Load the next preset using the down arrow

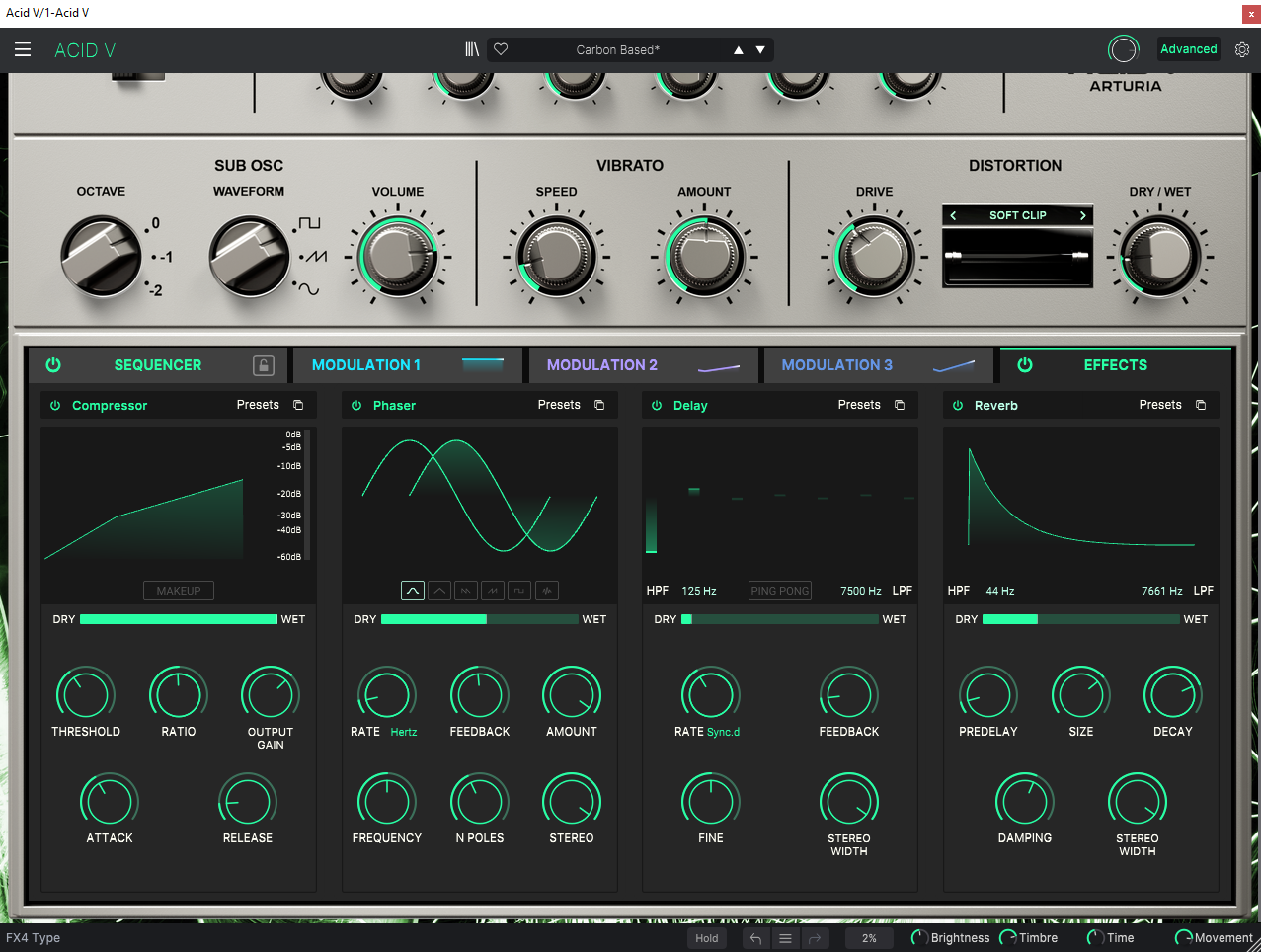click(x=760, y=48)
